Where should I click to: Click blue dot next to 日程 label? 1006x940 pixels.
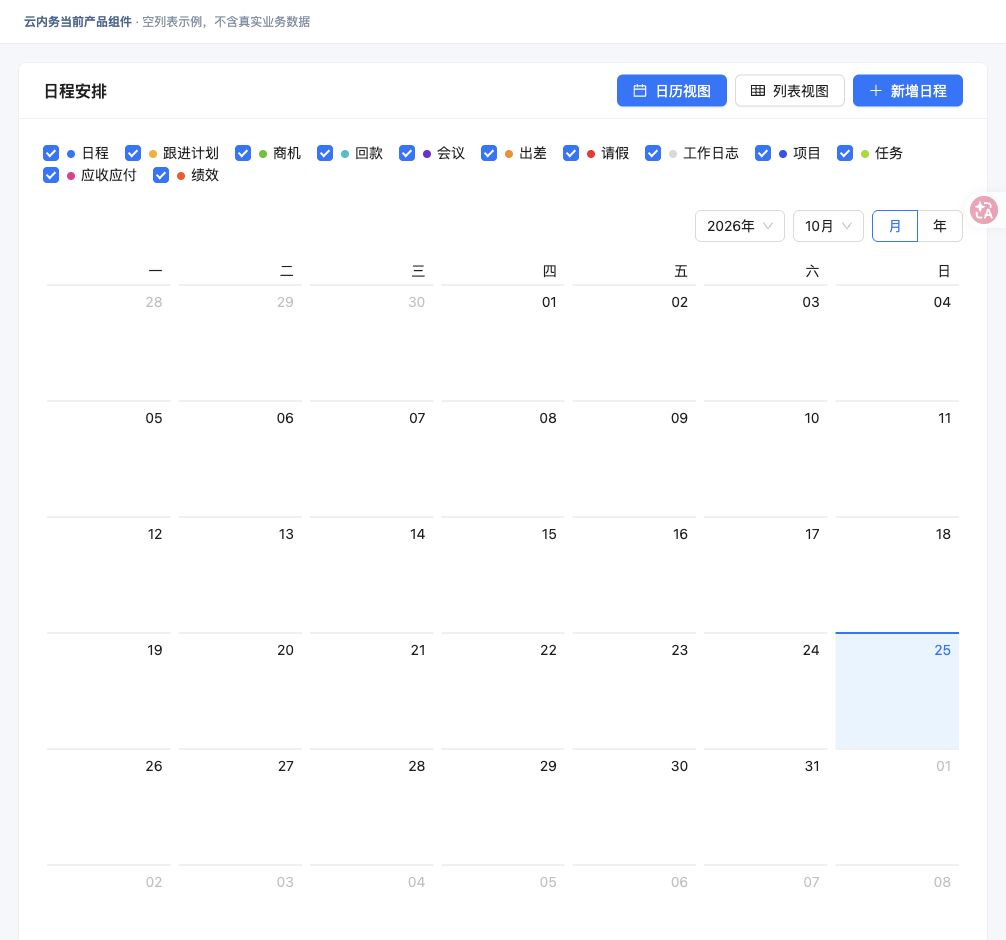pos(71,153)
